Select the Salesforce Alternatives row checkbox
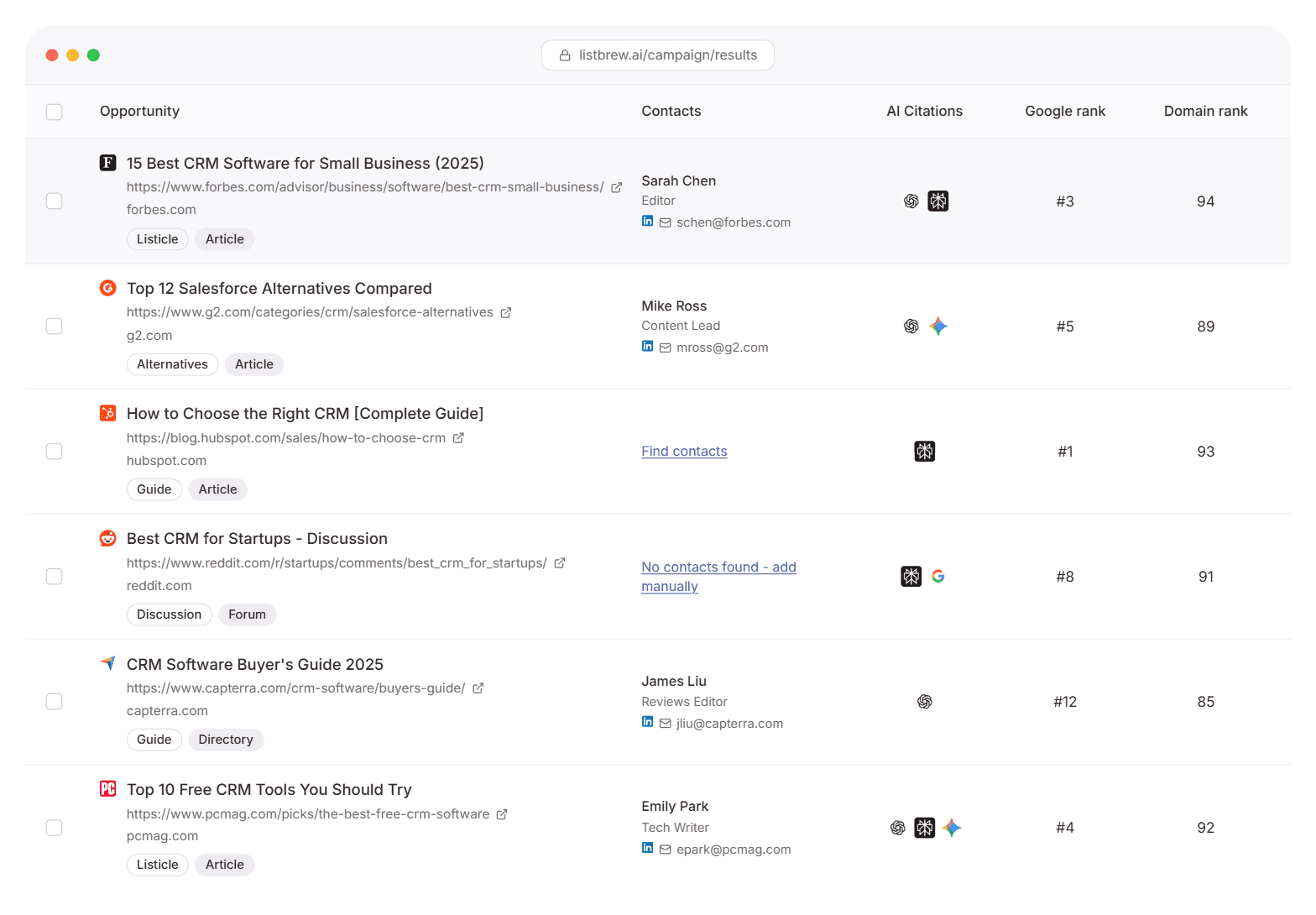 coord(55,327)
